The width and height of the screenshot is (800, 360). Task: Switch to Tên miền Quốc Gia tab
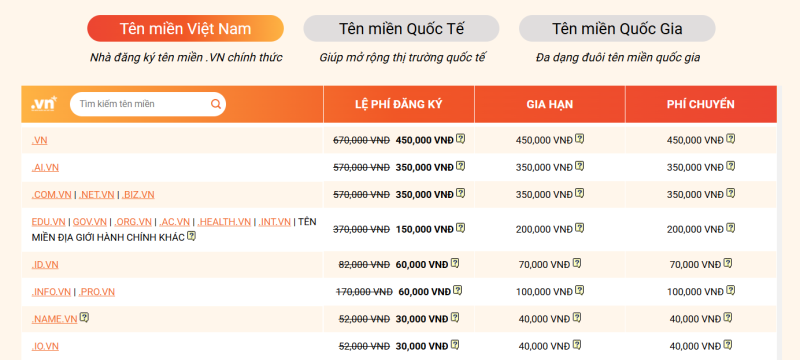(x=617, y=29)
